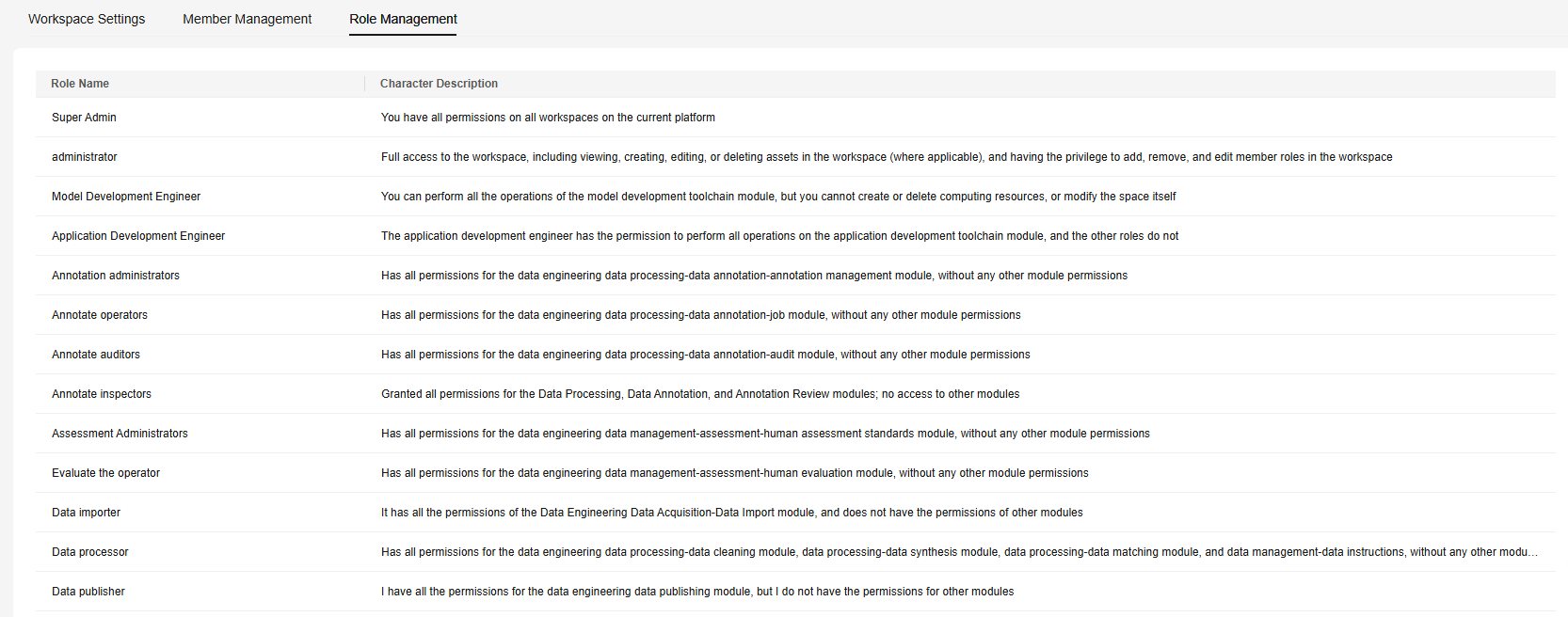
Task: Click the administrator role name
Action: click(85, 157)
